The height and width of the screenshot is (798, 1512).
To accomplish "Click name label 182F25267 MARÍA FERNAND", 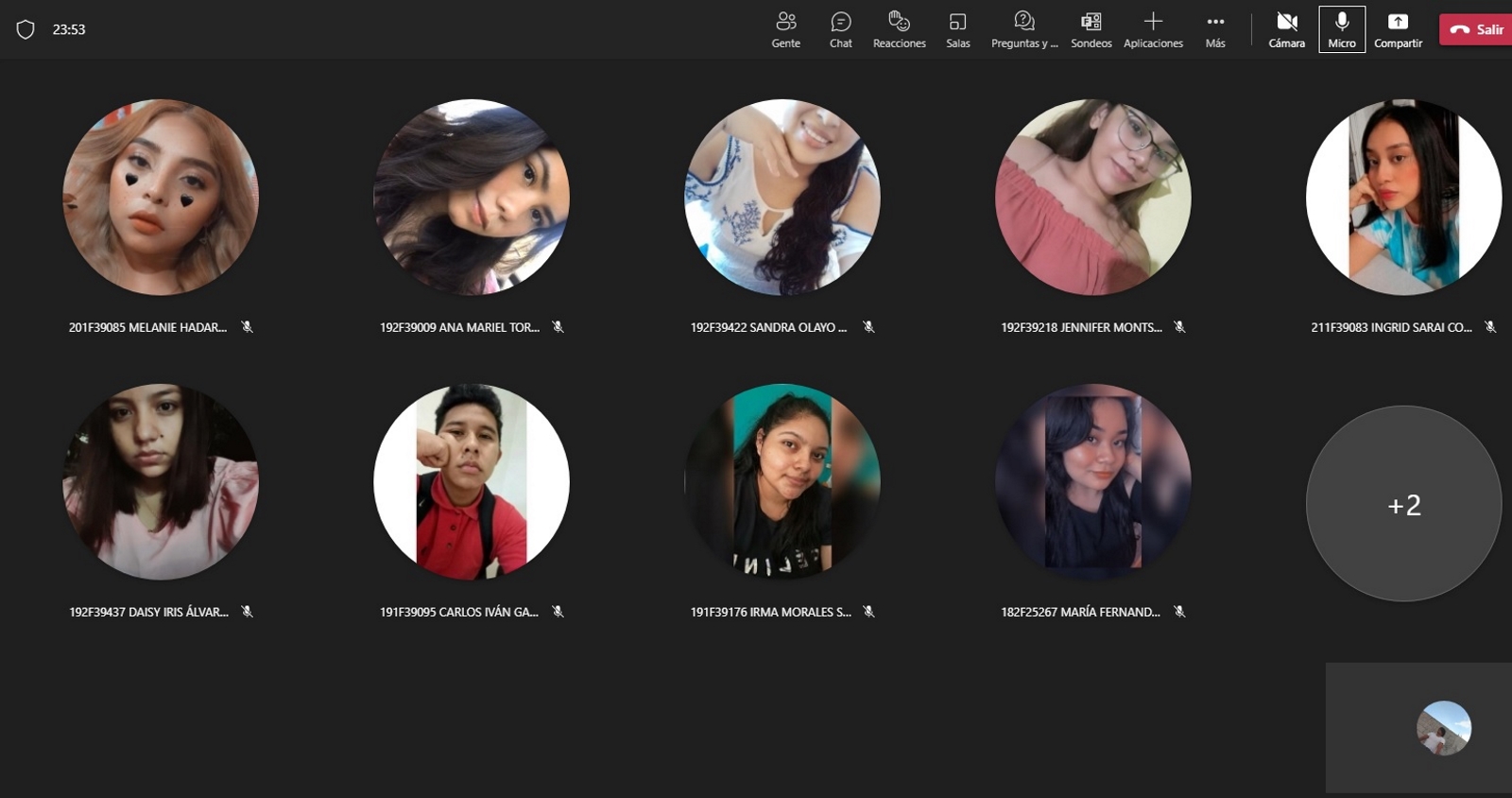I will [1080, 613].
